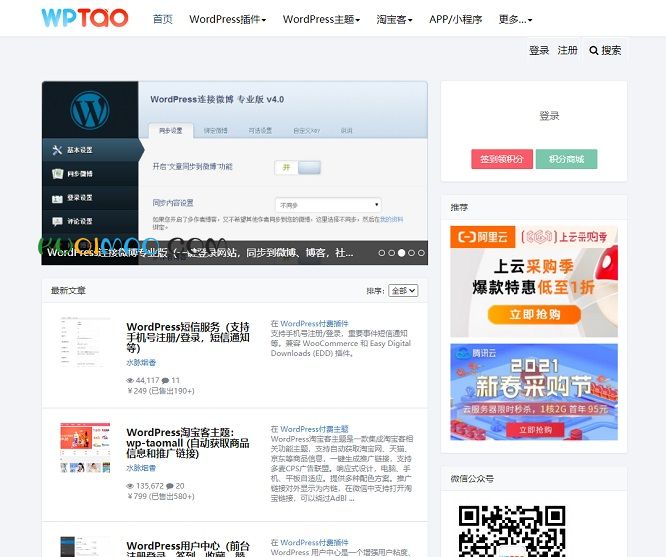Click 登录 in the top bar
The height and width of the screenshot is (557, 666).
click(x=539, y=51)
